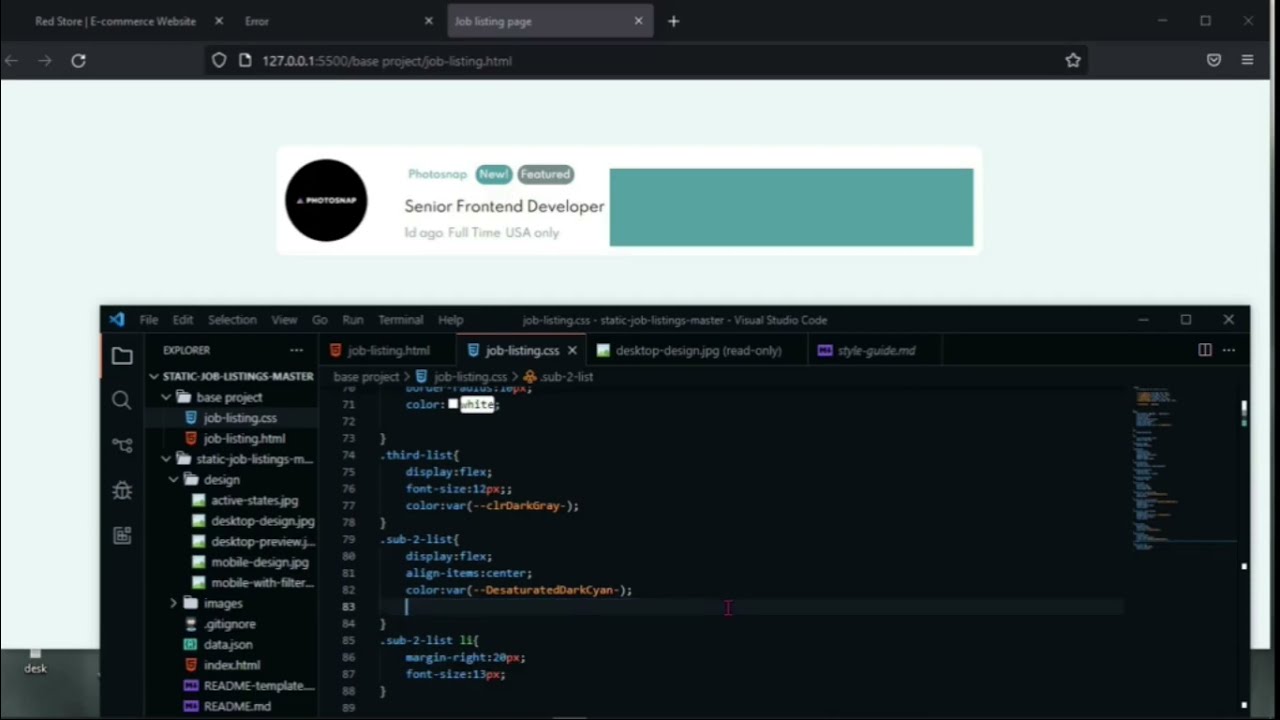Open active-states.jpg file

pos(254,501)
